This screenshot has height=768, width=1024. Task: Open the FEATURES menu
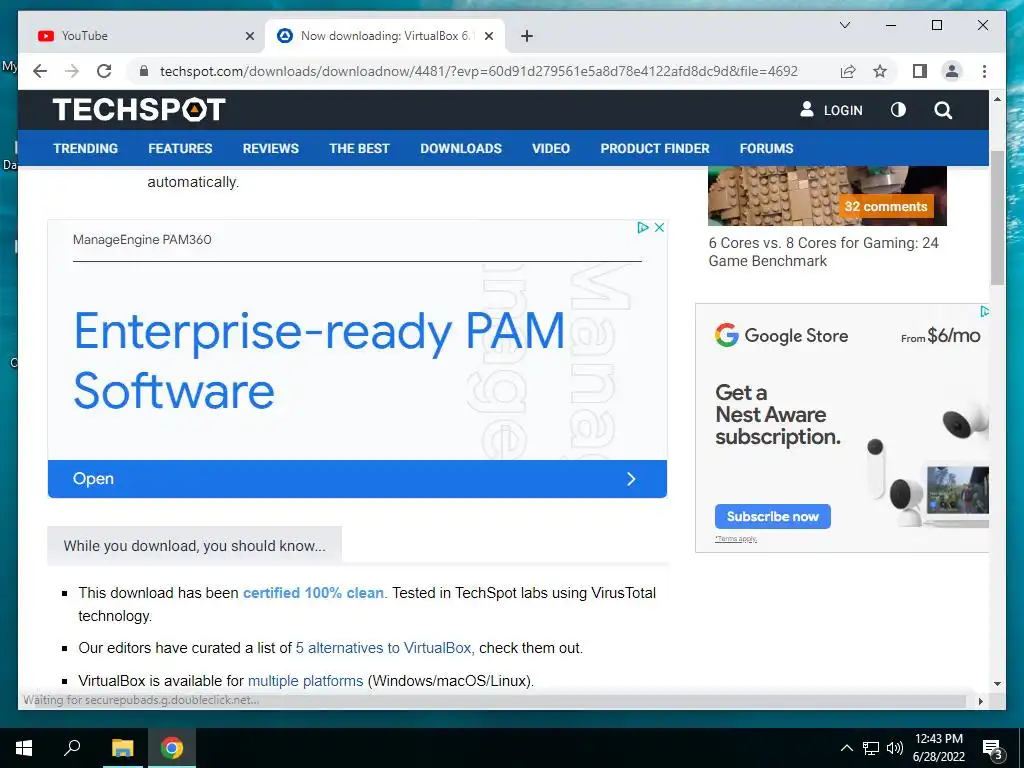click(x=180, y=148)
